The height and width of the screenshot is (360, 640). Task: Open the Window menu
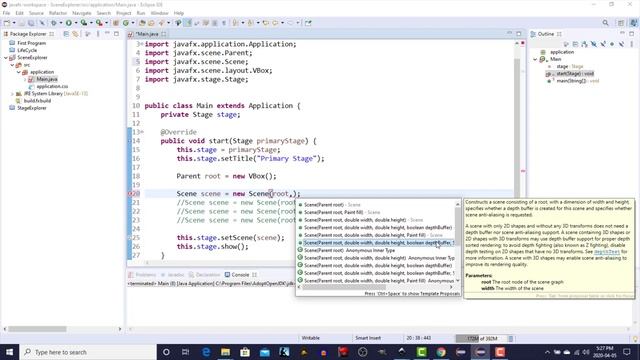(x=159, y=13)
